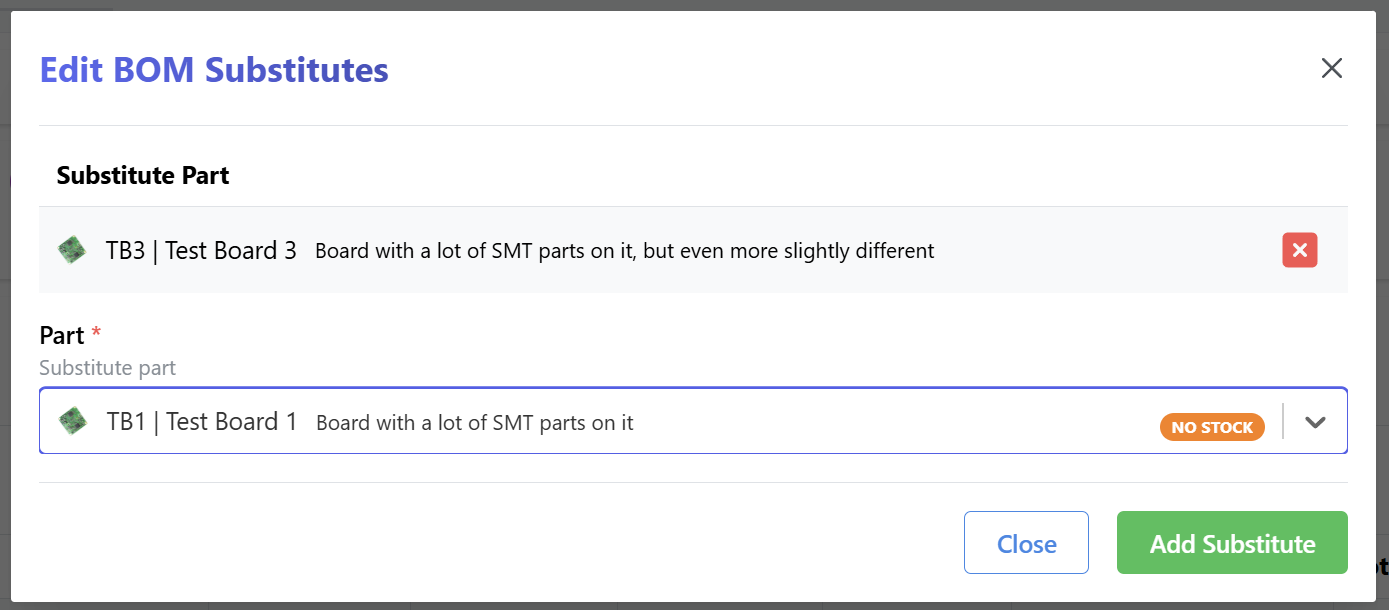Click the red required asterisk beside Part
Screen dimensions: 1389x610
coord(96,332)
